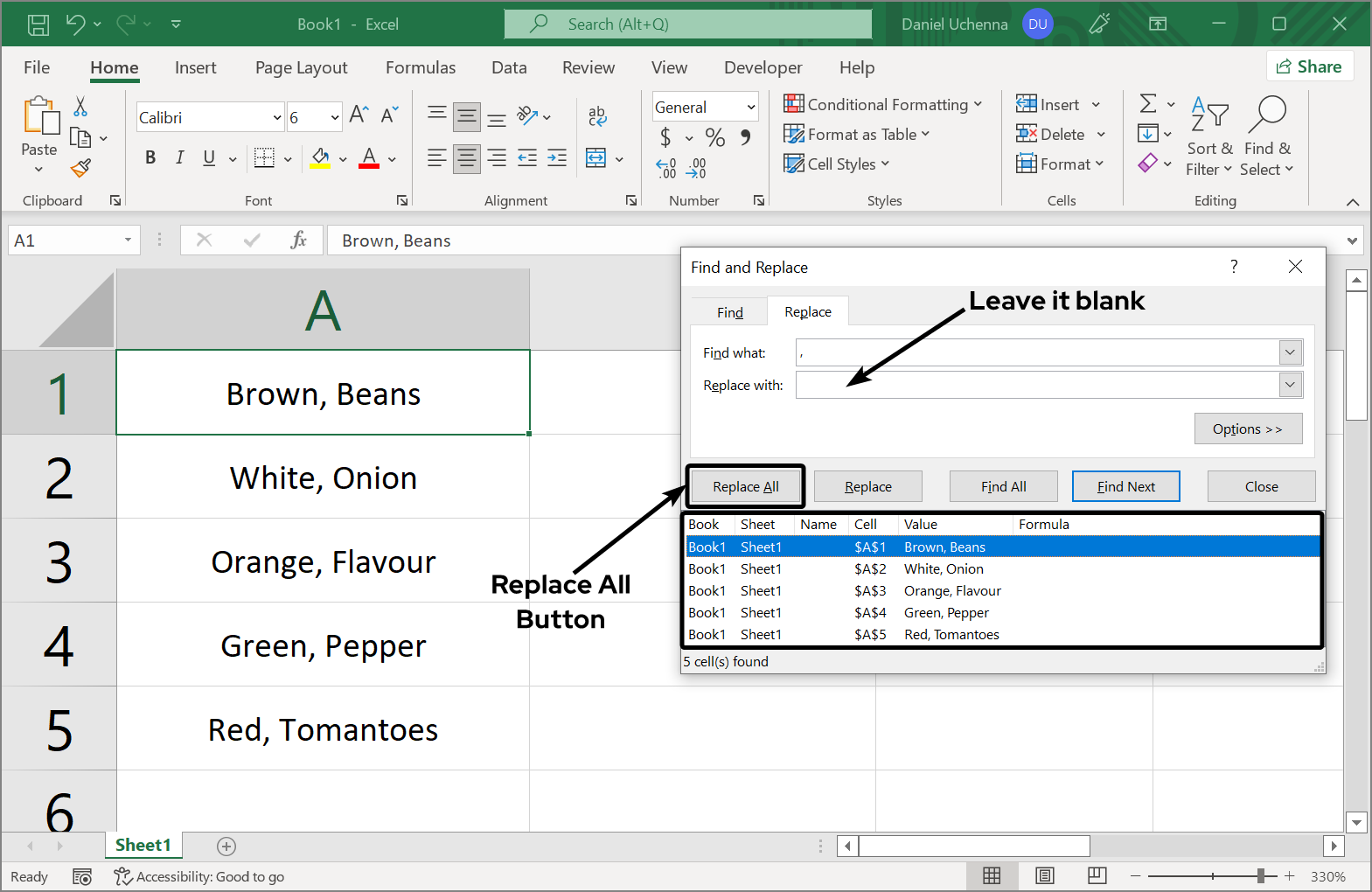Click the Format Painter brush icon

81,168
